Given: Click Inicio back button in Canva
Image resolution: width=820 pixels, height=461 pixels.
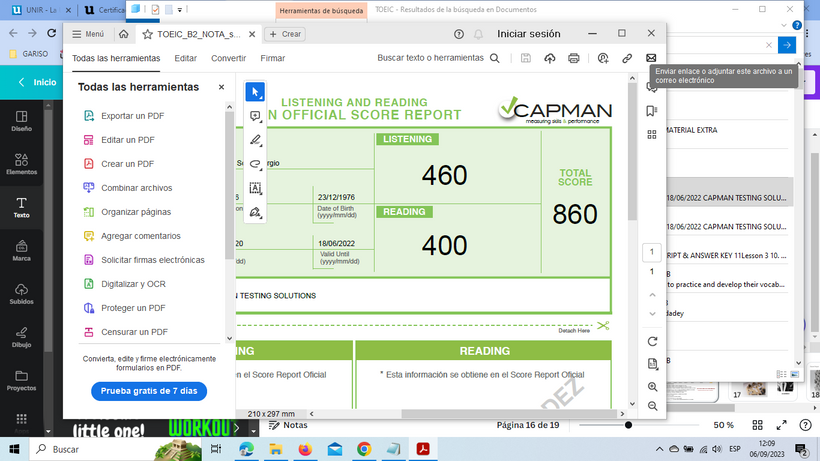Looking at the screenshot, I should tap(37, 82).
